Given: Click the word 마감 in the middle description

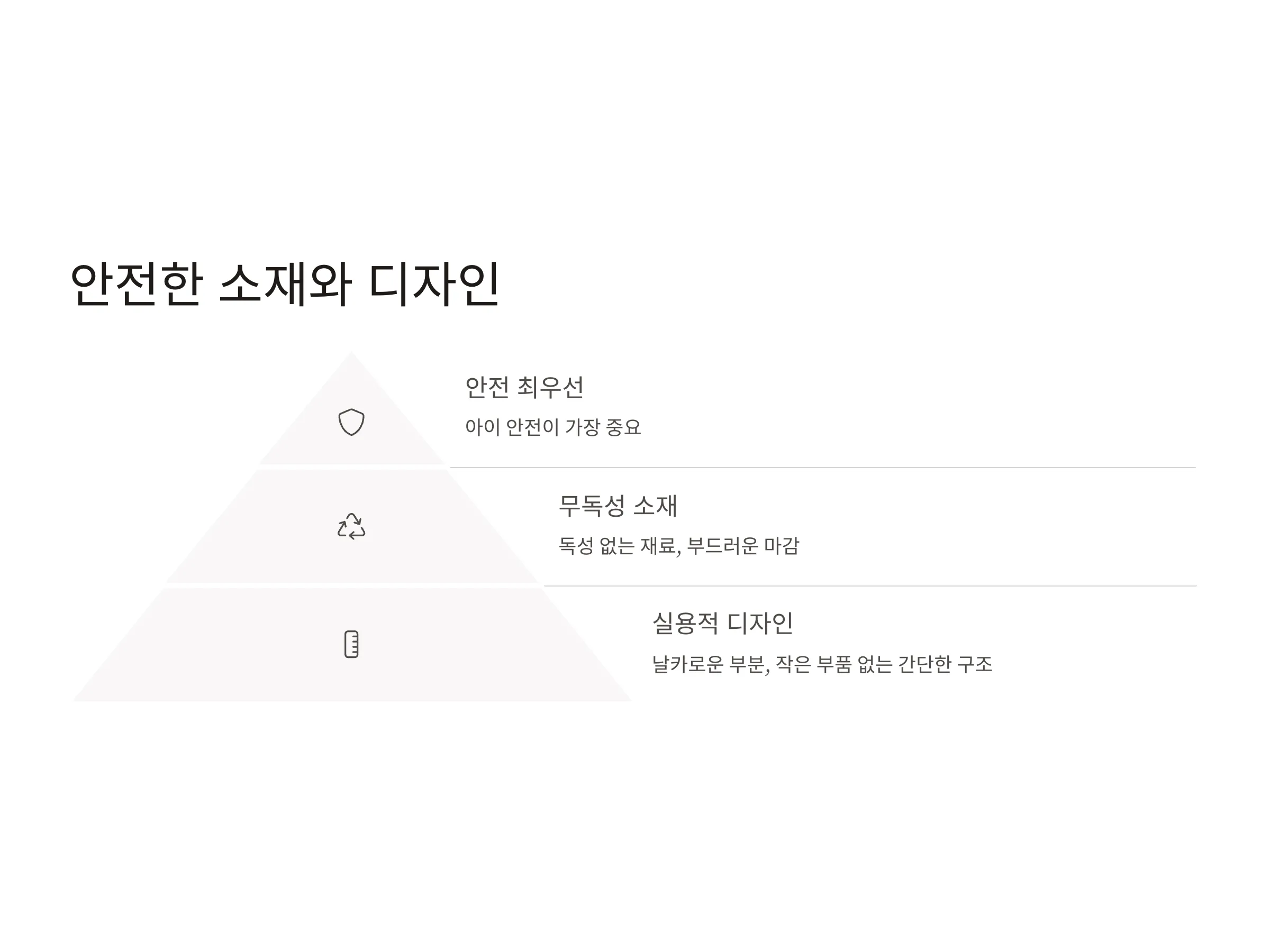Looking at the screenshot, I should click(x=782, y=546).
